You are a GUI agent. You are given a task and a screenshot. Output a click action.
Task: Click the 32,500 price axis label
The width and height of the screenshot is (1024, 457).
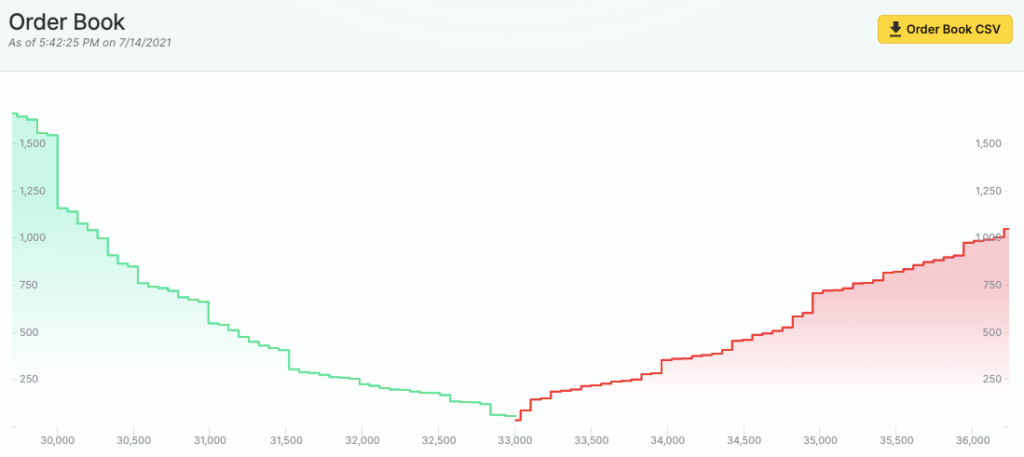[439, 441]
